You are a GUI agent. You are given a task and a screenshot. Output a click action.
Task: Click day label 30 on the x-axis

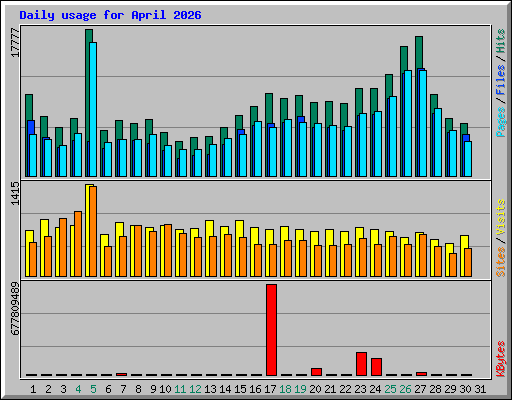pyautogui.click(x=465, y=389)
